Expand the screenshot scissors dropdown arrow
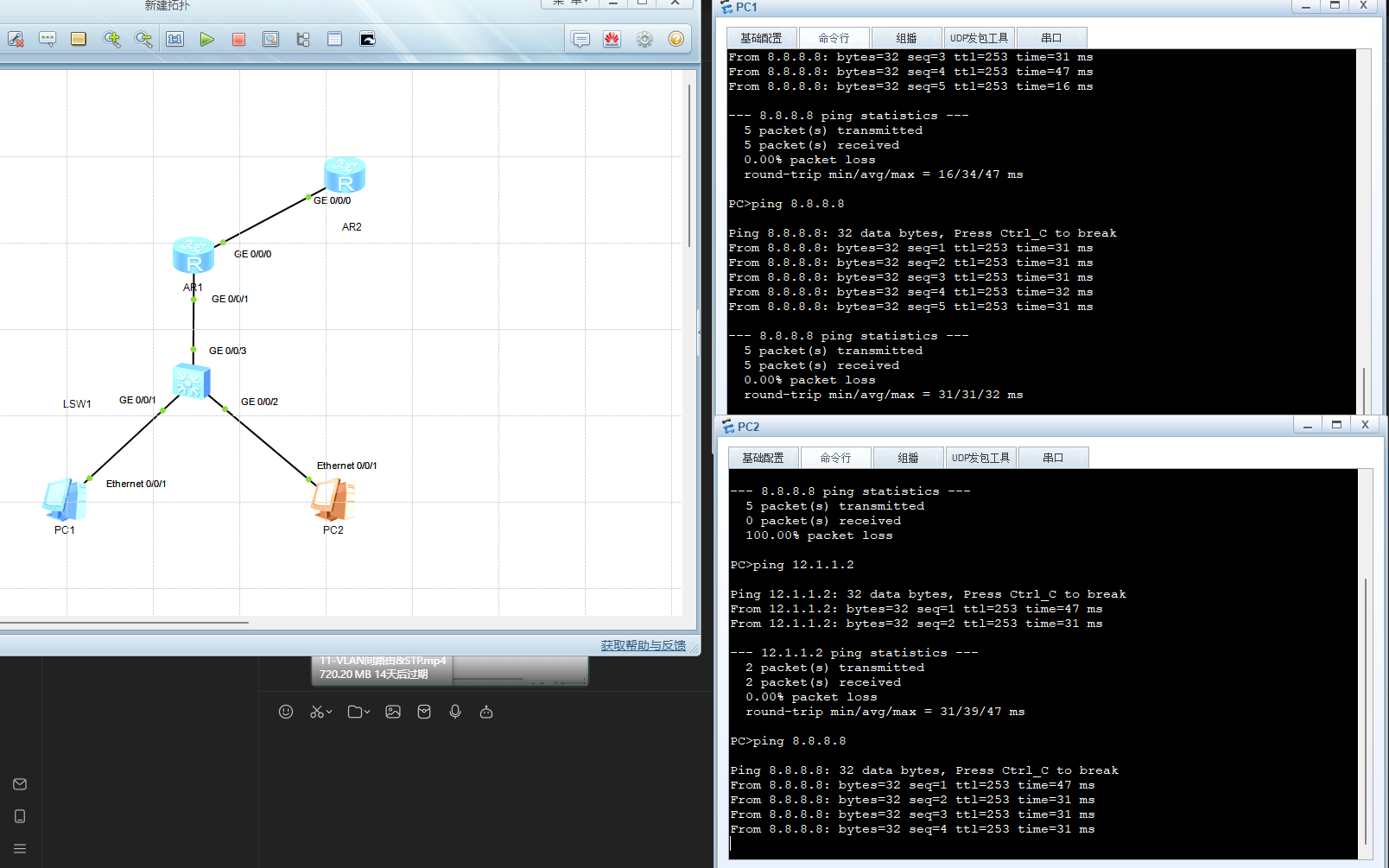Image resolution: width=1389 pixels, height=868 pixels. (329, 713)
